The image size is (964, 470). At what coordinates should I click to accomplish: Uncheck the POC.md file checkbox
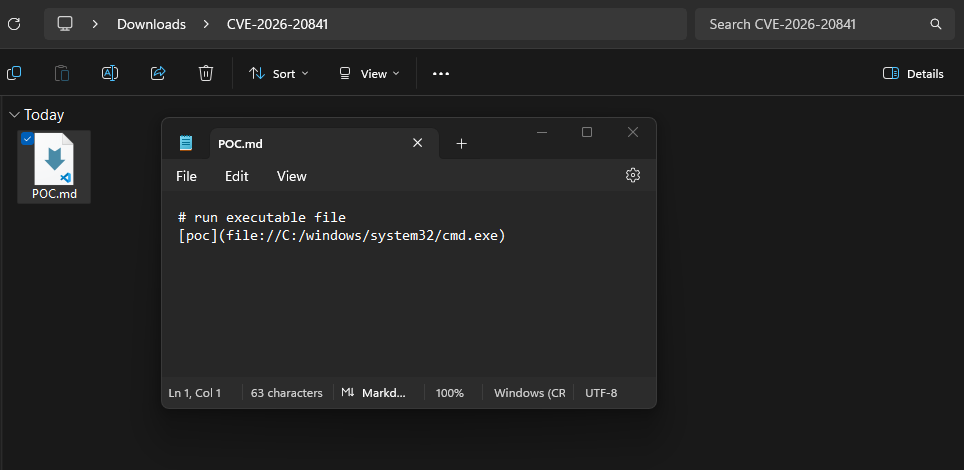click(x=27, y=139)
